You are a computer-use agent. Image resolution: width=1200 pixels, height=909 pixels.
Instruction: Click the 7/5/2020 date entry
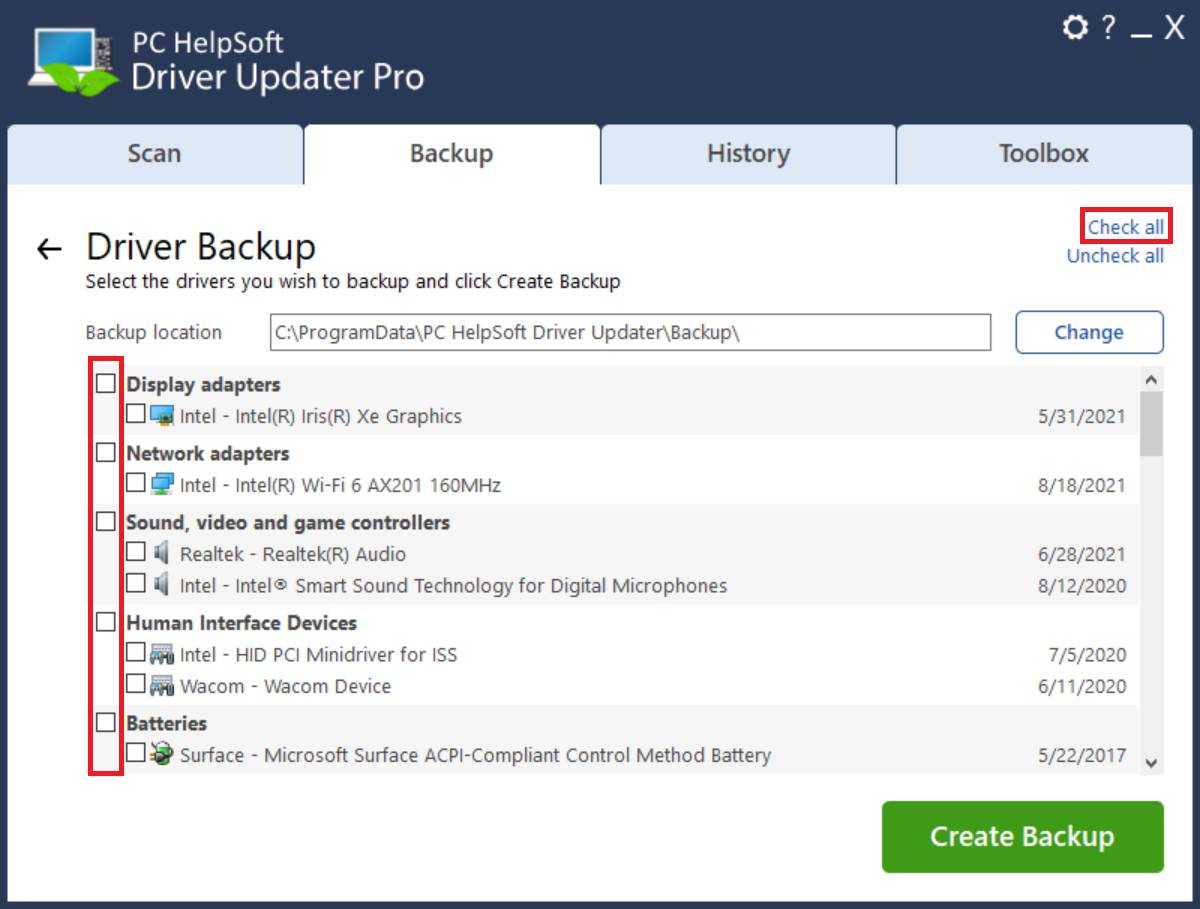tap(1087, 656)
